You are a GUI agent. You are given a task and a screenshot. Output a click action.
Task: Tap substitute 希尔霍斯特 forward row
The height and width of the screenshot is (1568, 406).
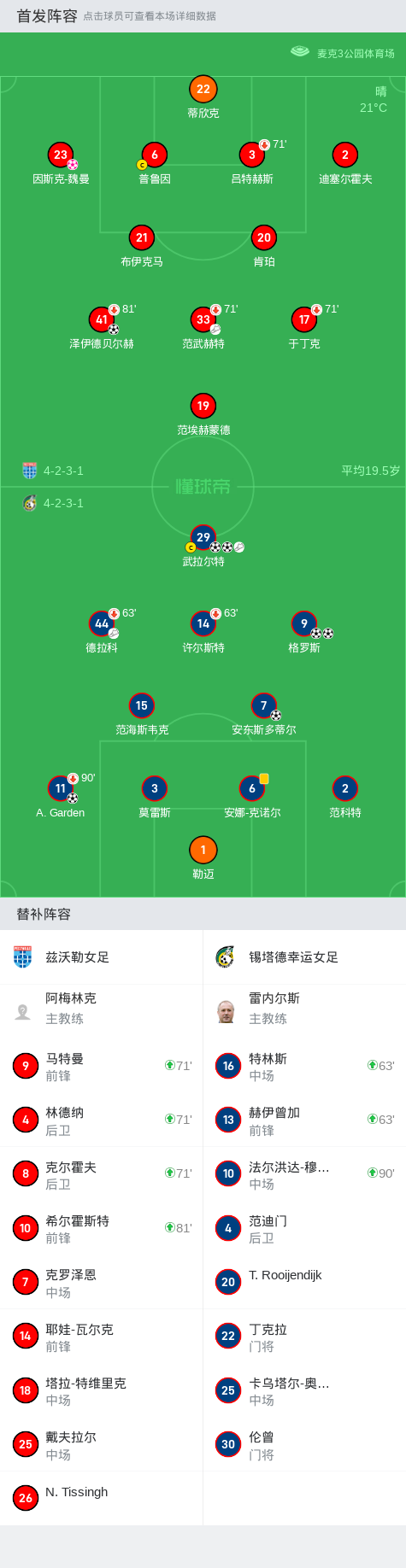pyautogui.click(x=101, y=1228)
